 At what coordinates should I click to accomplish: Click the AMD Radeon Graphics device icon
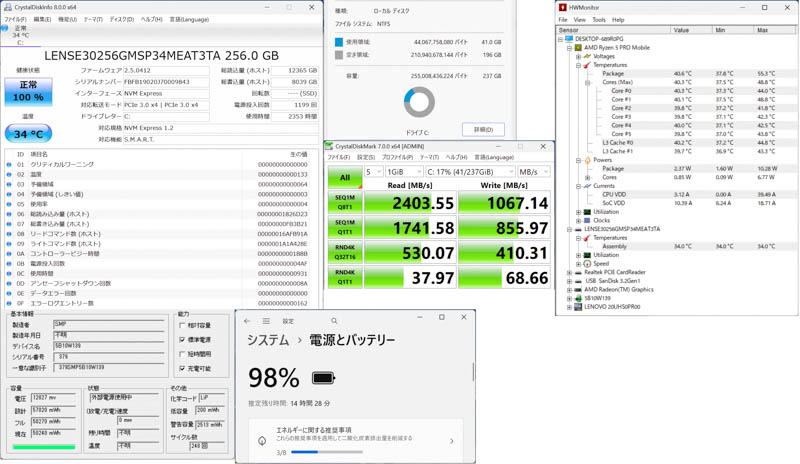click(579, 289)
